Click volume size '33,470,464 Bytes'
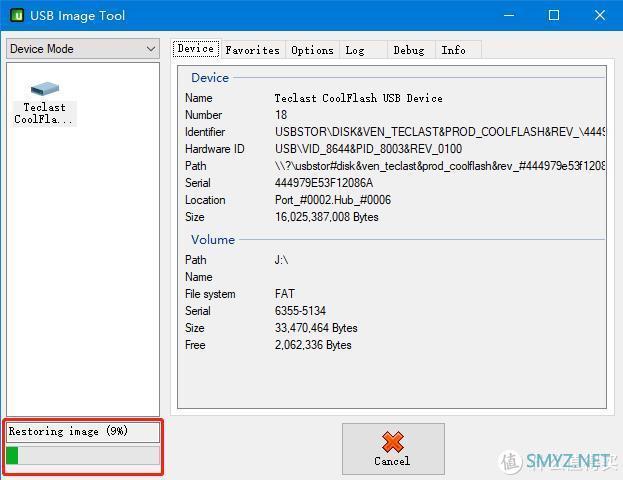This screenshot has width=623, height=480. (316, 328)
